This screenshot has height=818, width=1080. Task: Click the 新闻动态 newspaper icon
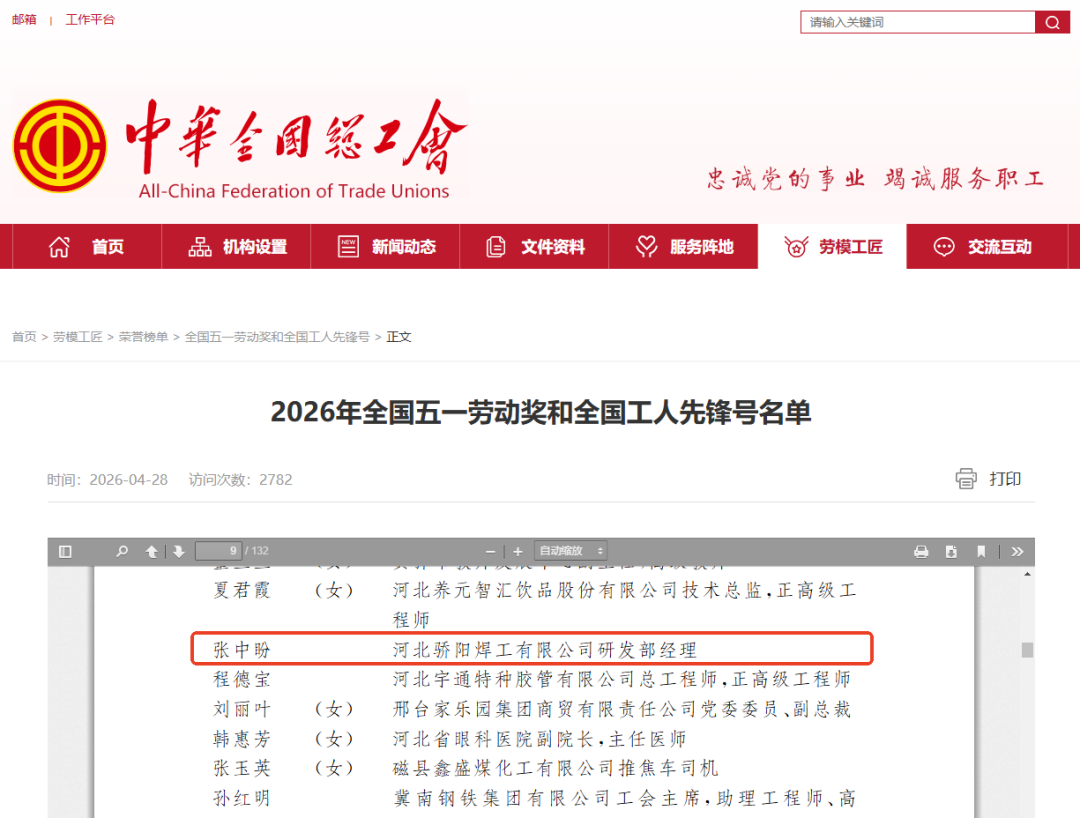(348, 247)
